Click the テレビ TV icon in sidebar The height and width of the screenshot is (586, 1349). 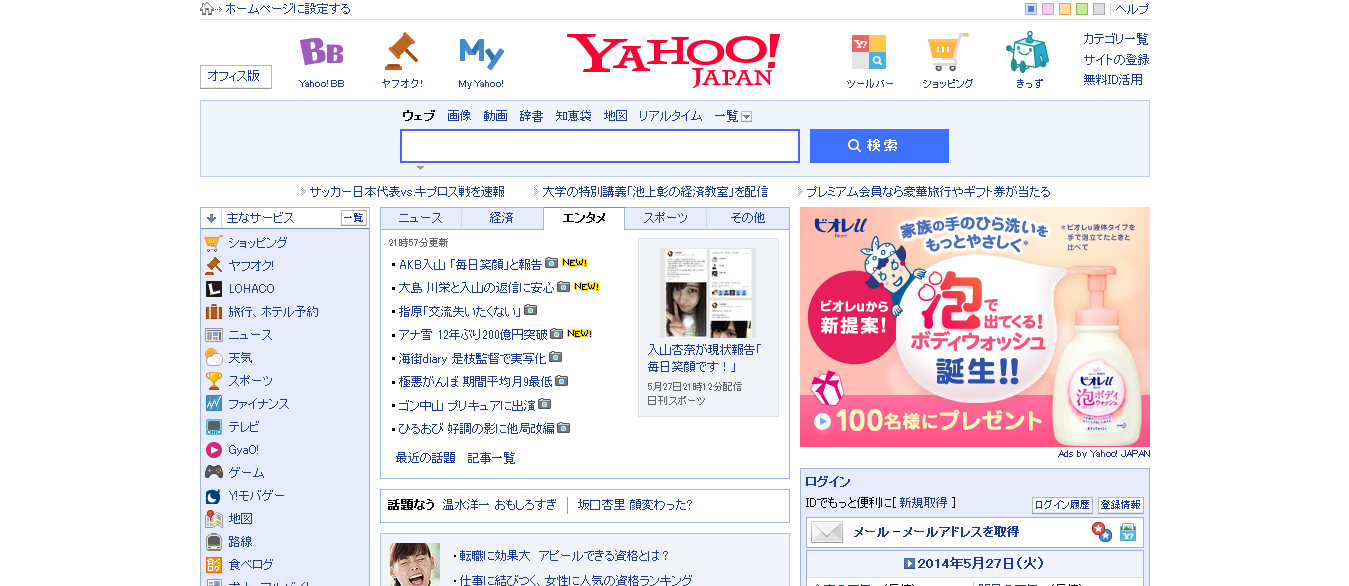point(213,427)
